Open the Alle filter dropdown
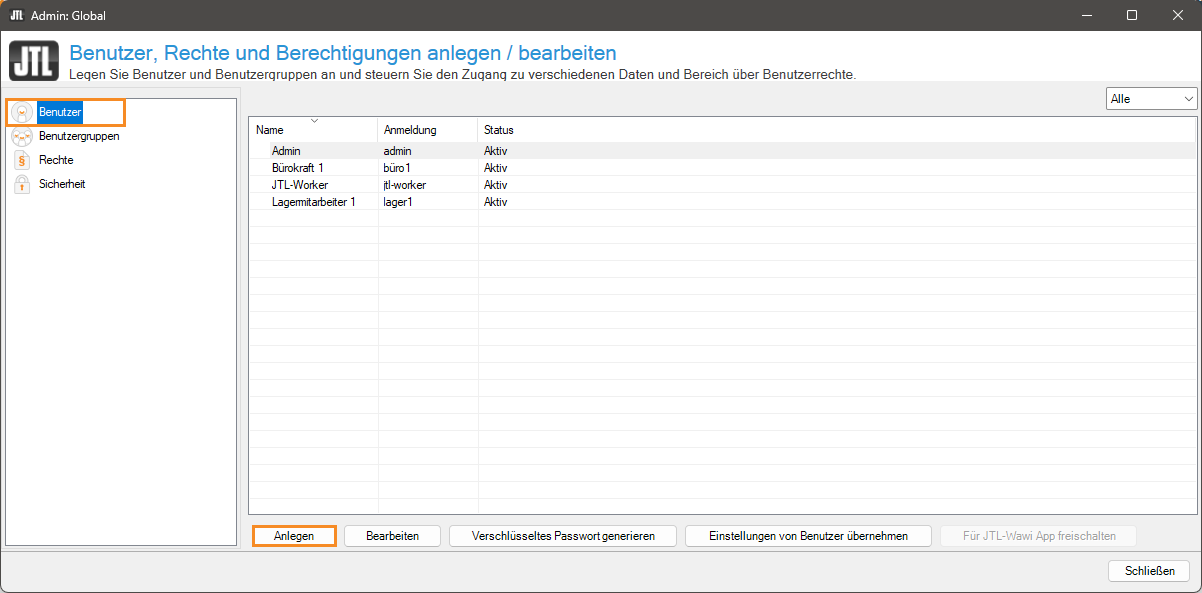The height and width of the screenshot is (593, 1202). [x=1151, y=99]
